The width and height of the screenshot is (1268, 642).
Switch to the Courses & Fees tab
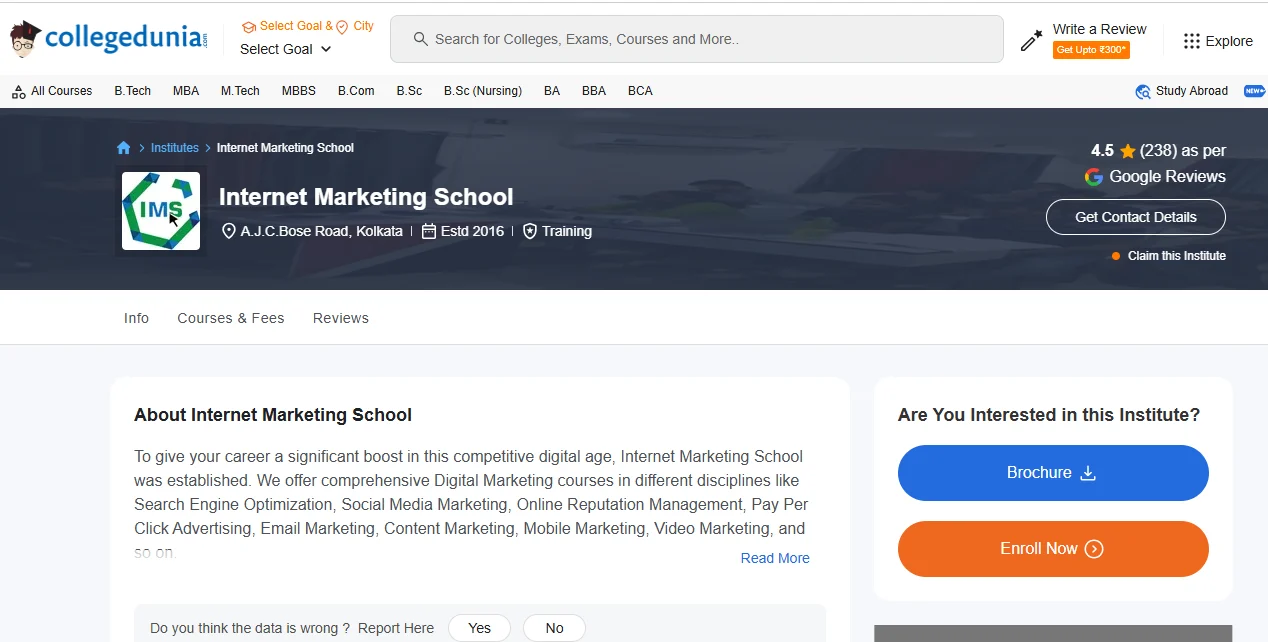pos(230,317)
